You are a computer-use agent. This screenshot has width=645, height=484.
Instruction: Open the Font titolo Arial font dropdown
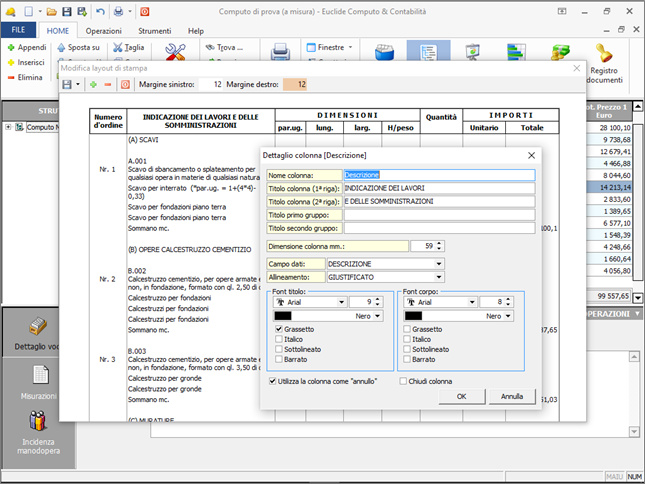point(342,301)
